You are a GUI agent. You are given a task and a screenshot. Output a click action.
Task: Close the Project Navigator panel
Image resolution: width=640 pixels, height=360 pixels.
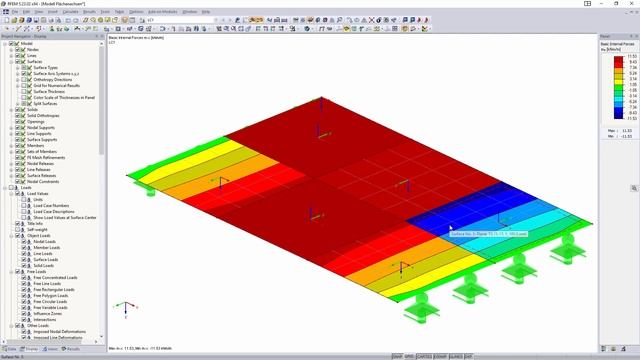point(102,36)
